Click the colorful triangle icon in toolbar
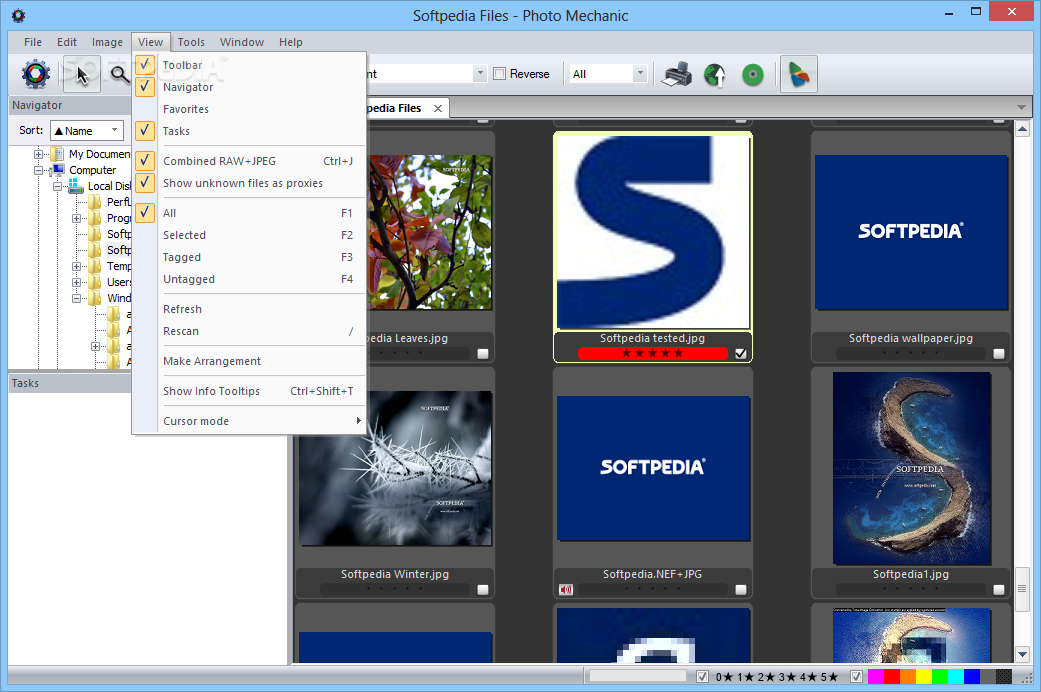1041x692 pixels. [x=799, y=74]
